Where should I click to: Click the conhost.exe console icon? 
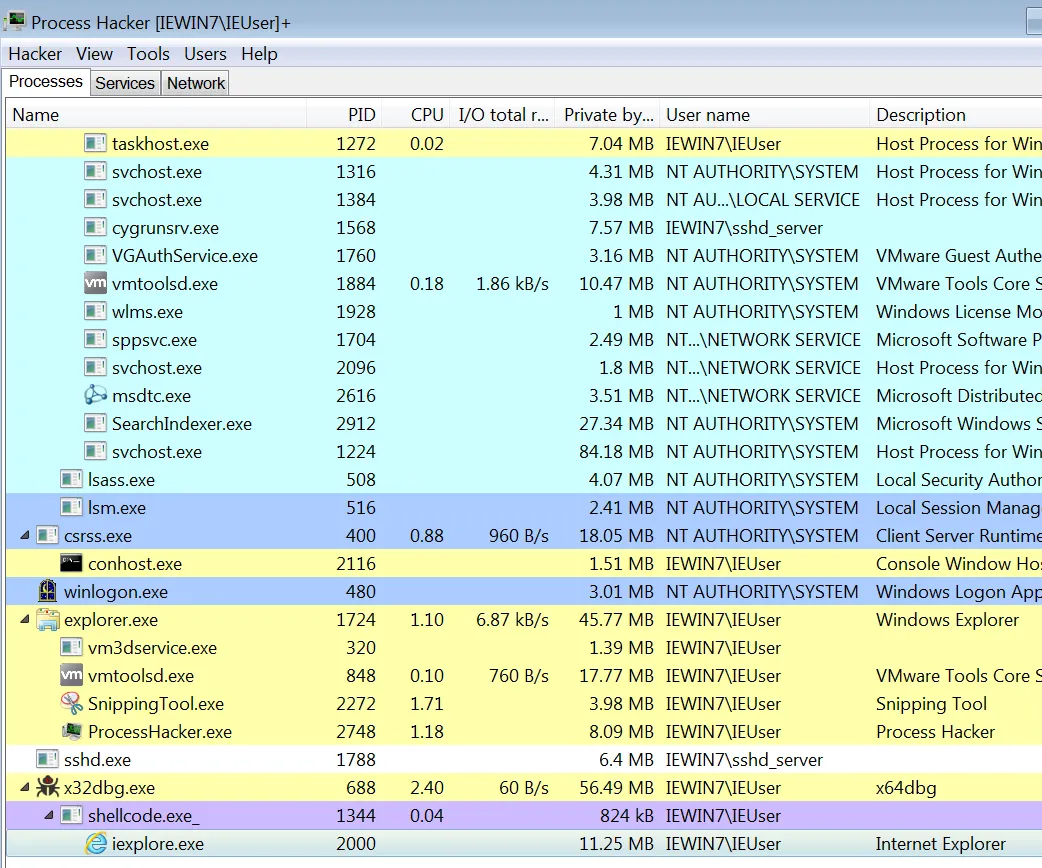[x=72, y=564]
